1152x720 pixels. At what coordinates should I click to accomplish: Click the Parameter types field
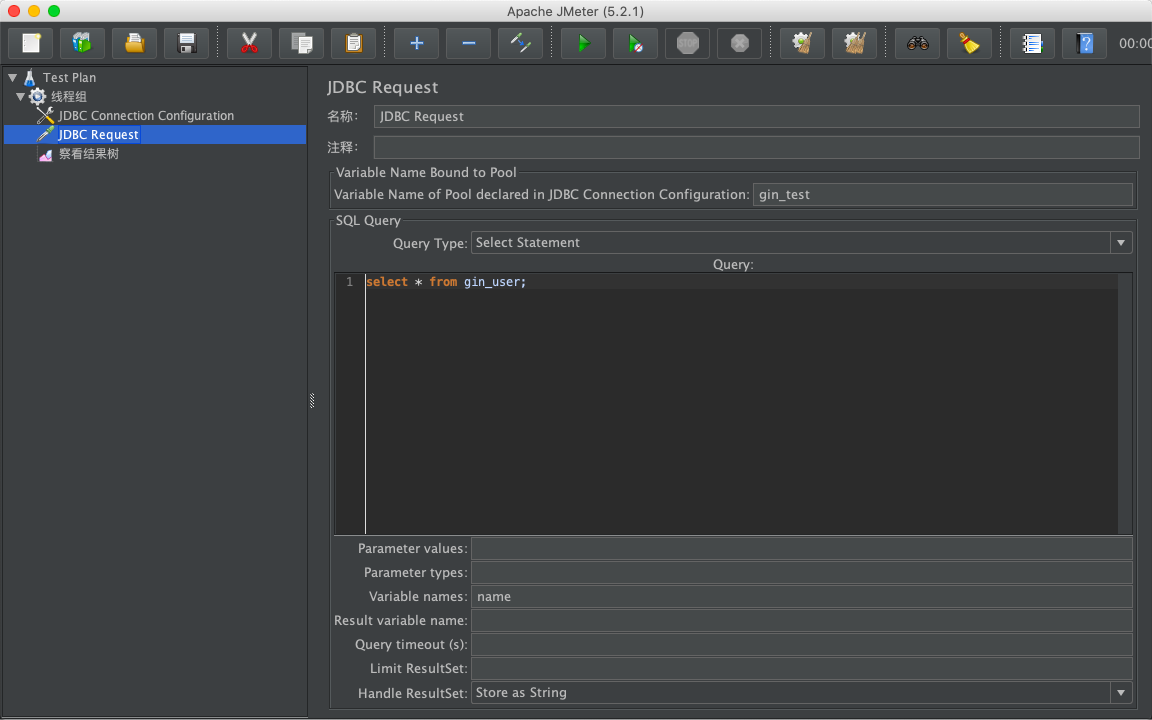coord(801,572)
